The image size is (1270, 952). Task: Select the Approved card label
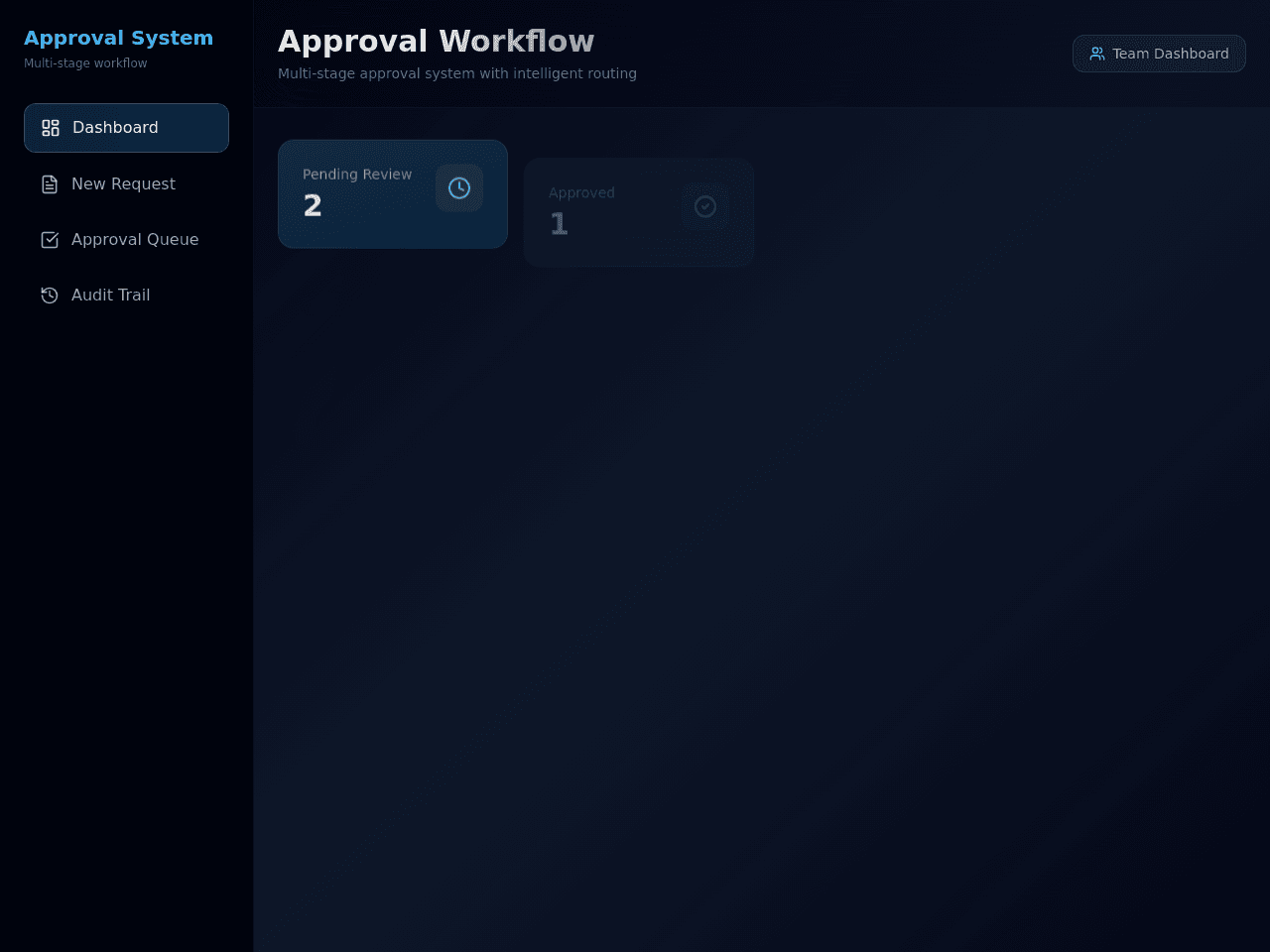(x=581, y=193)
